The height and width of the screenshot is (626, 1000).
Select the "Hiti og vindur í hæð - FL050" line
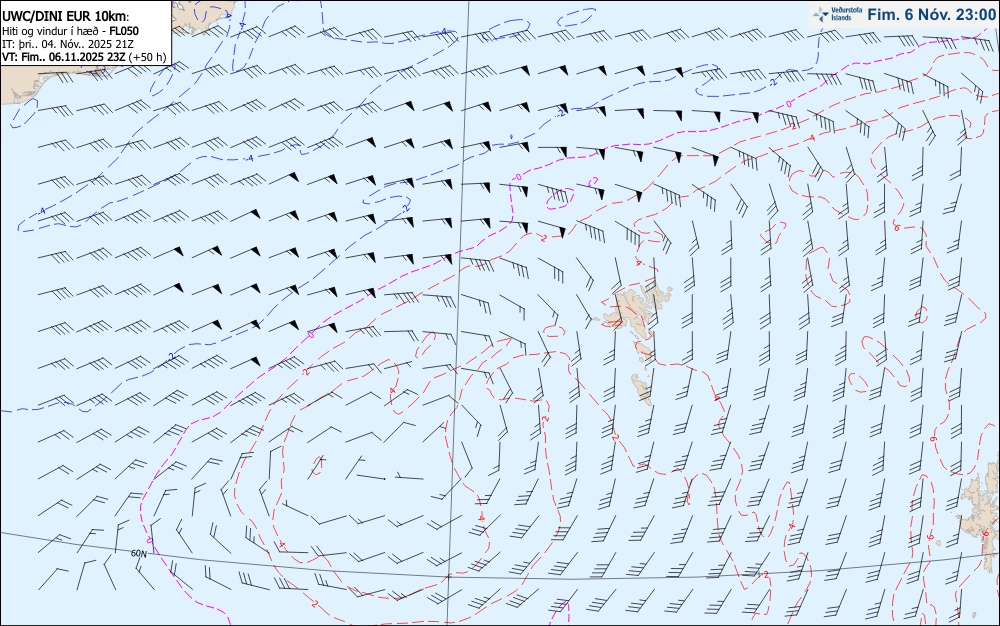tap(70, 31)
